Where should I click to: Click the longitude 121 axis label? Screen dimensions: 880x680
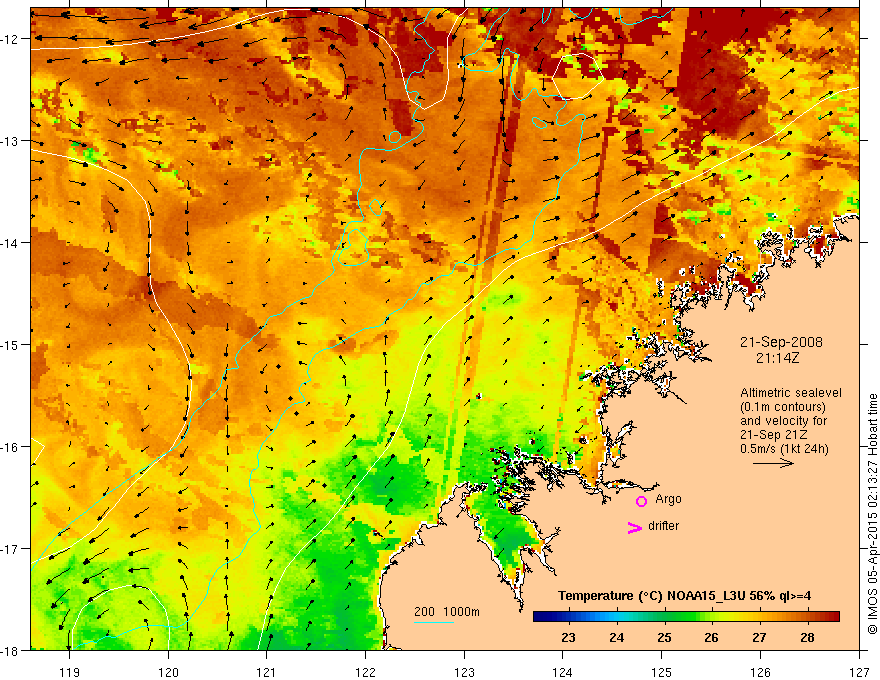(267, 672)
